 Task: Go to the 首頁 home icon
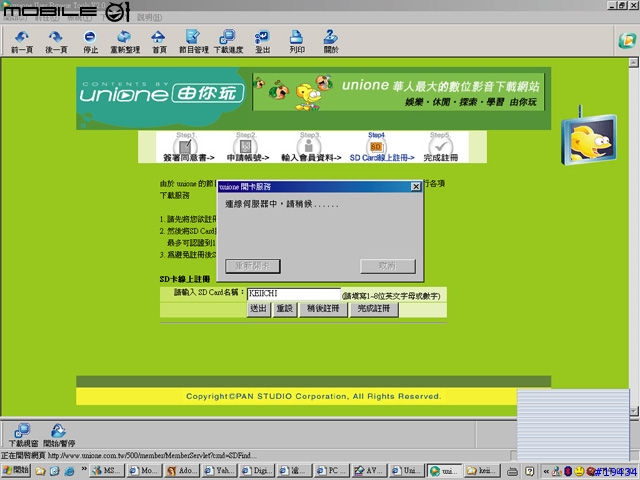[159, 41]
